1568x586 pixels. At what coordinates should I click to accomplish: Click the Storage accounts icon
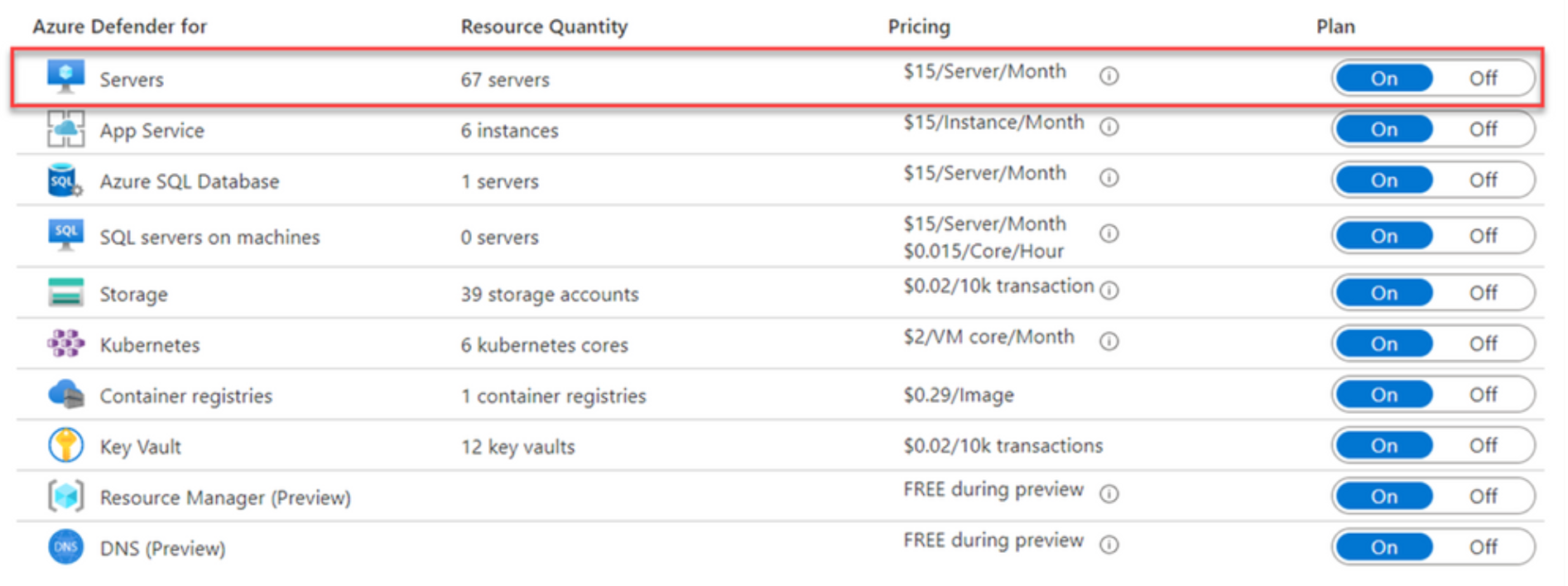point(65,293)
